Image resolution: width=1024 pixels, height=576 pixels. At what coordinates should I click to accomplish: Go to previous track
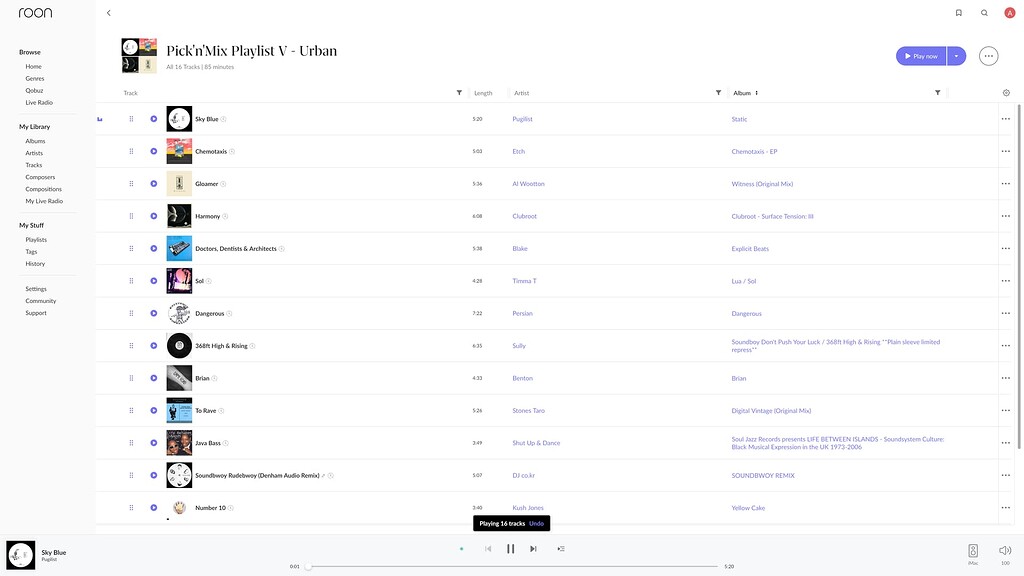pyautogui.click(x=488, y=549)
